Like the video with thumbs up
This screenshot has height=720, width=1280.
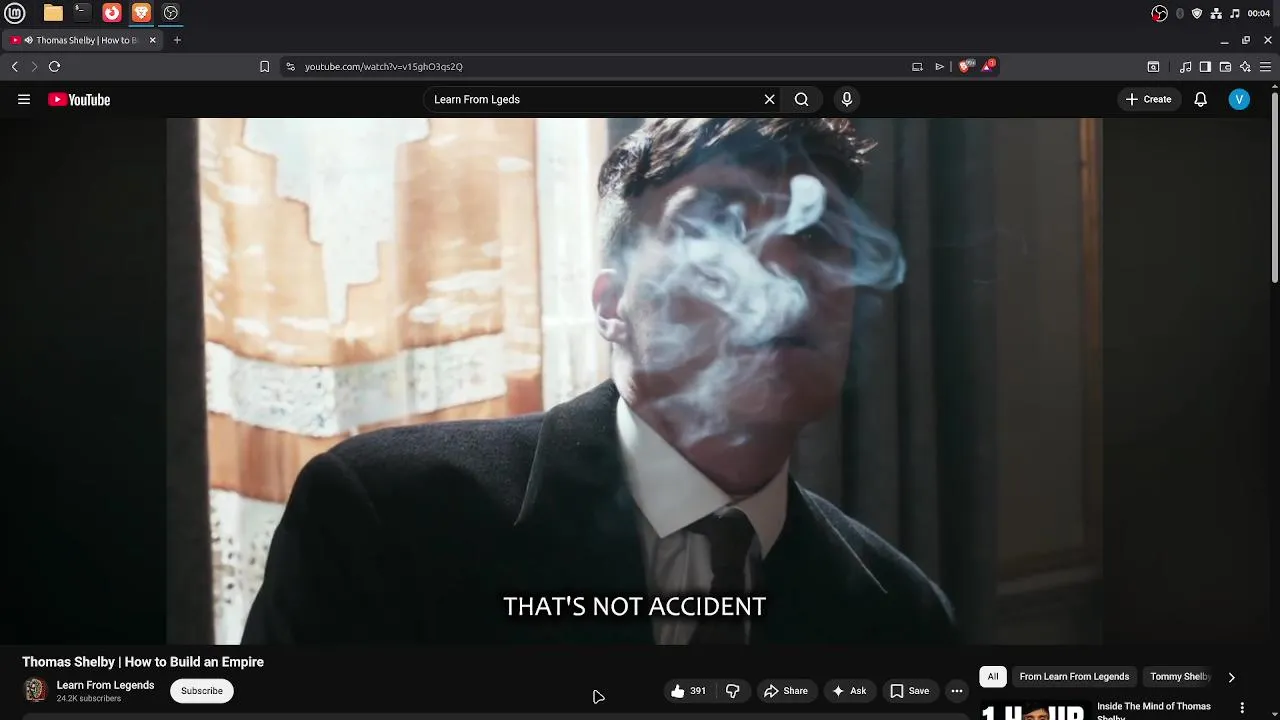tap(688, 691)
